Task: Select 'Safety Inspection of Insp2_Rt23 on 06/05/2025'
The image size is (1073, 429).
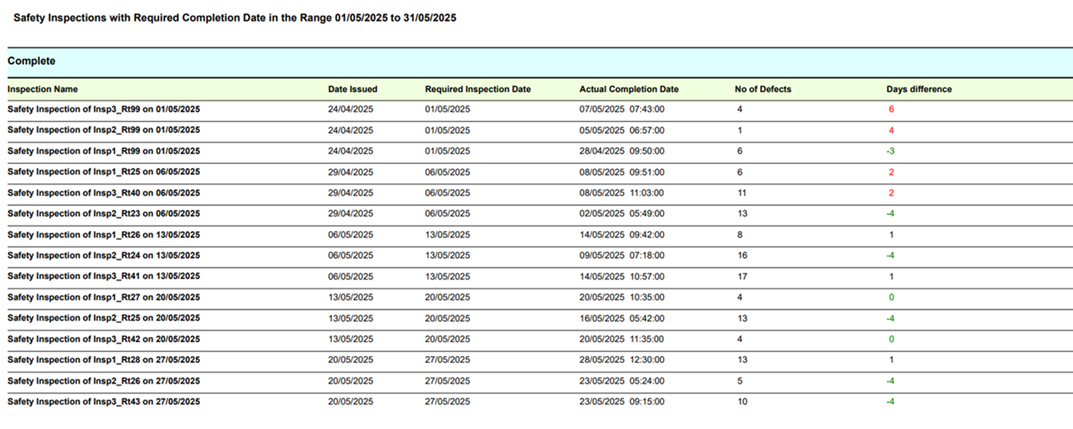Action: pos(104,213)
